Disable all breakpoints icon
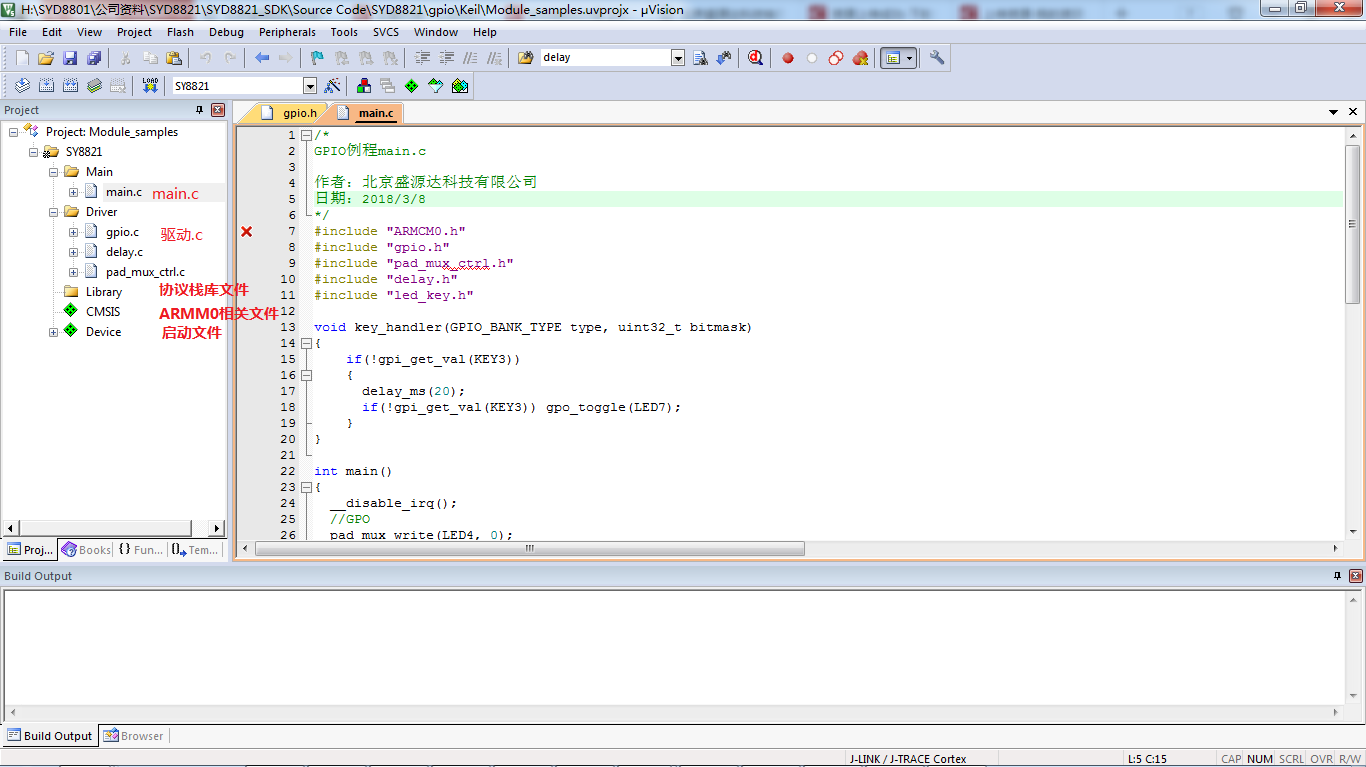1366x767 pixels. point(836,58)
